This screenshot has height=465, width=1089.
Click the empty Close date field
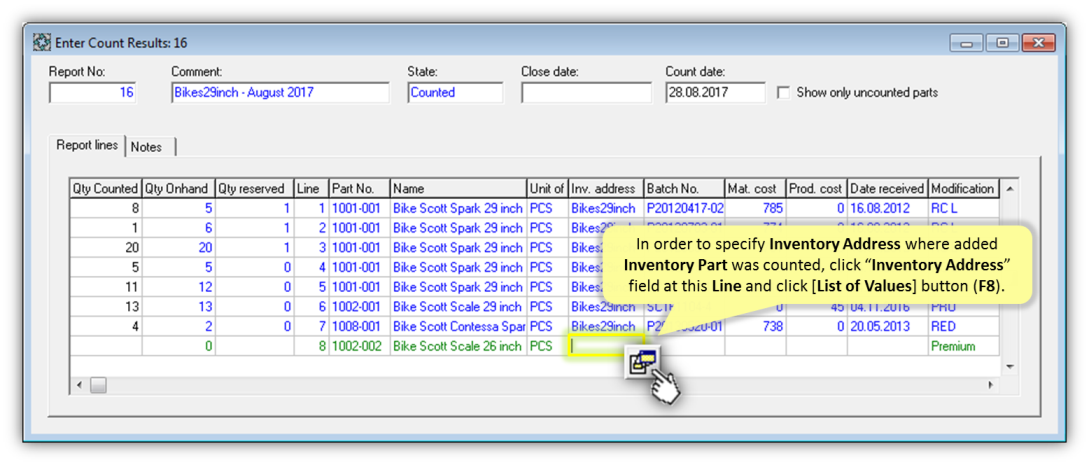coord(587,92)
